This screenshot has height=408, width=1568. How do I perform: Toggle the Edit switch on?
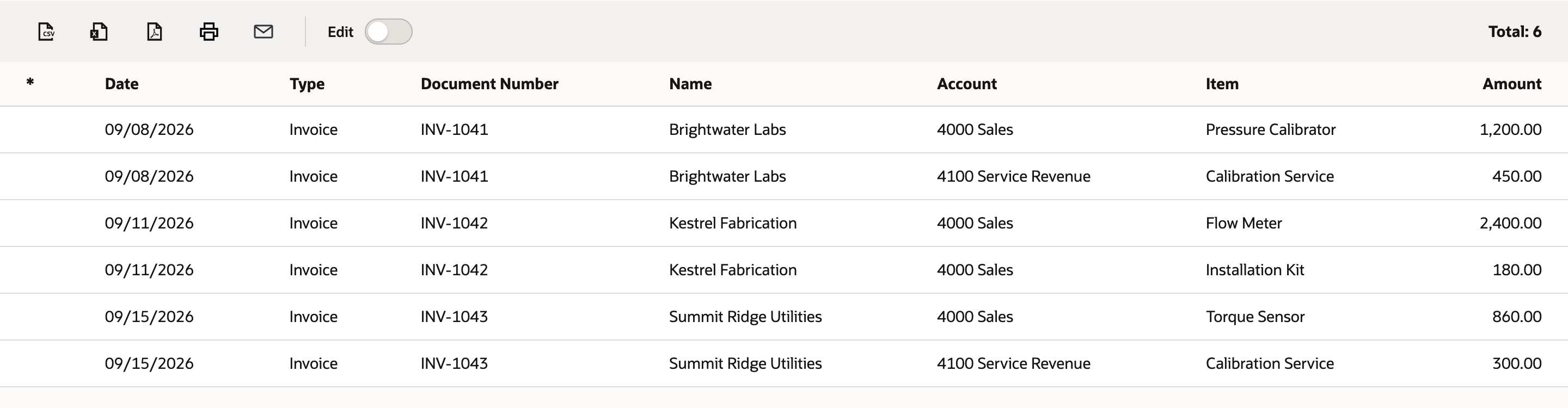(388, 32)
